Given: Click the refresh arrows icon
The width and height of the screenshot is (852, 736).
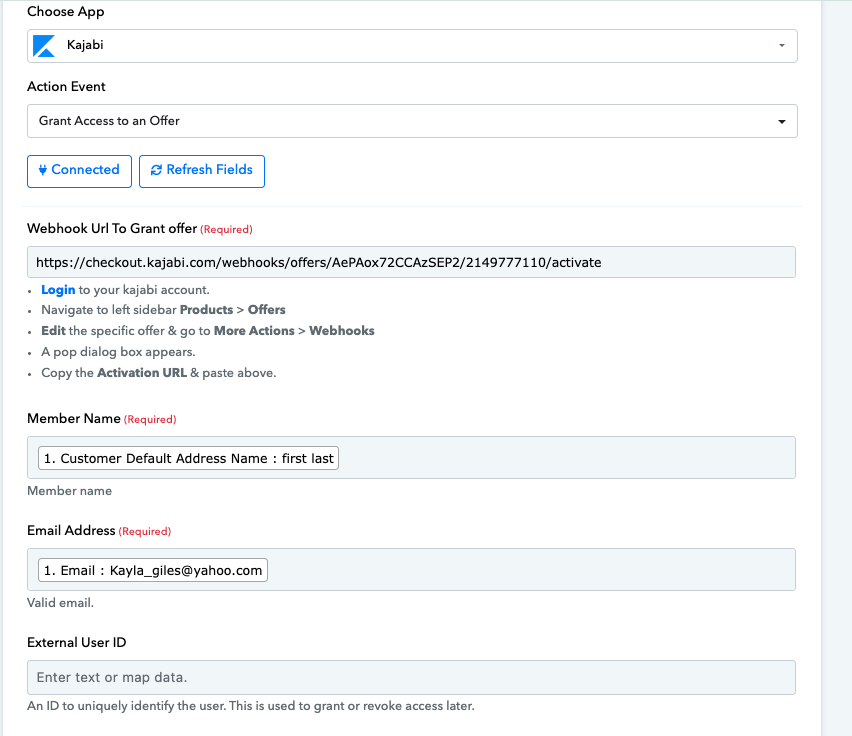Looking at the screenshot, I should tap(156, 170).
